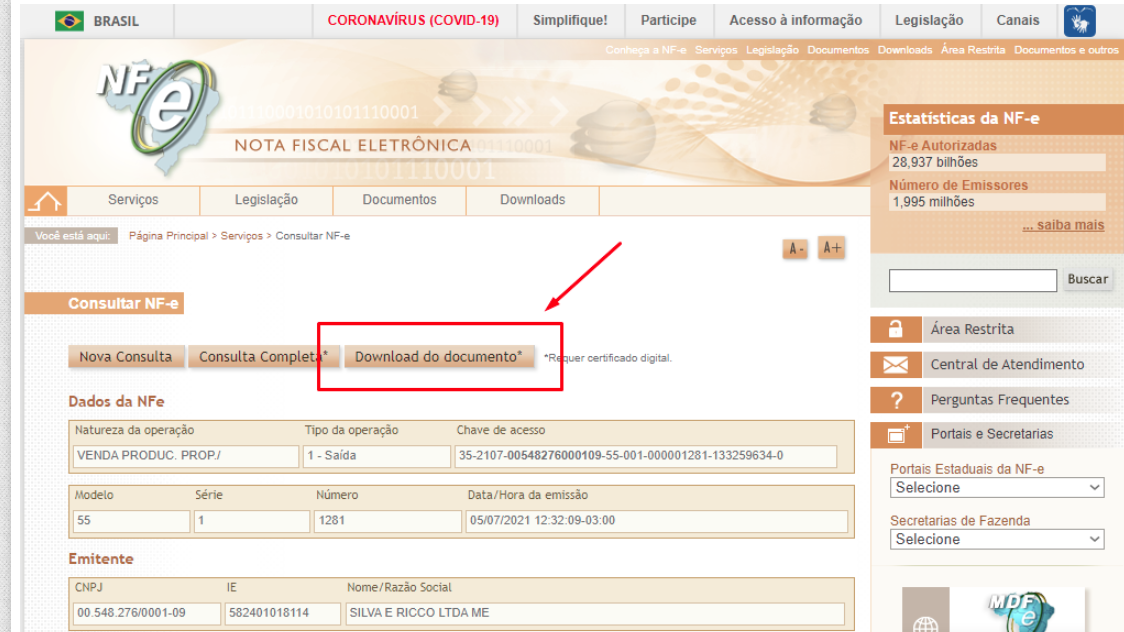The image size is (1124, 632).
Task: Open the Legislação main menu
Action: click(267, 200)
